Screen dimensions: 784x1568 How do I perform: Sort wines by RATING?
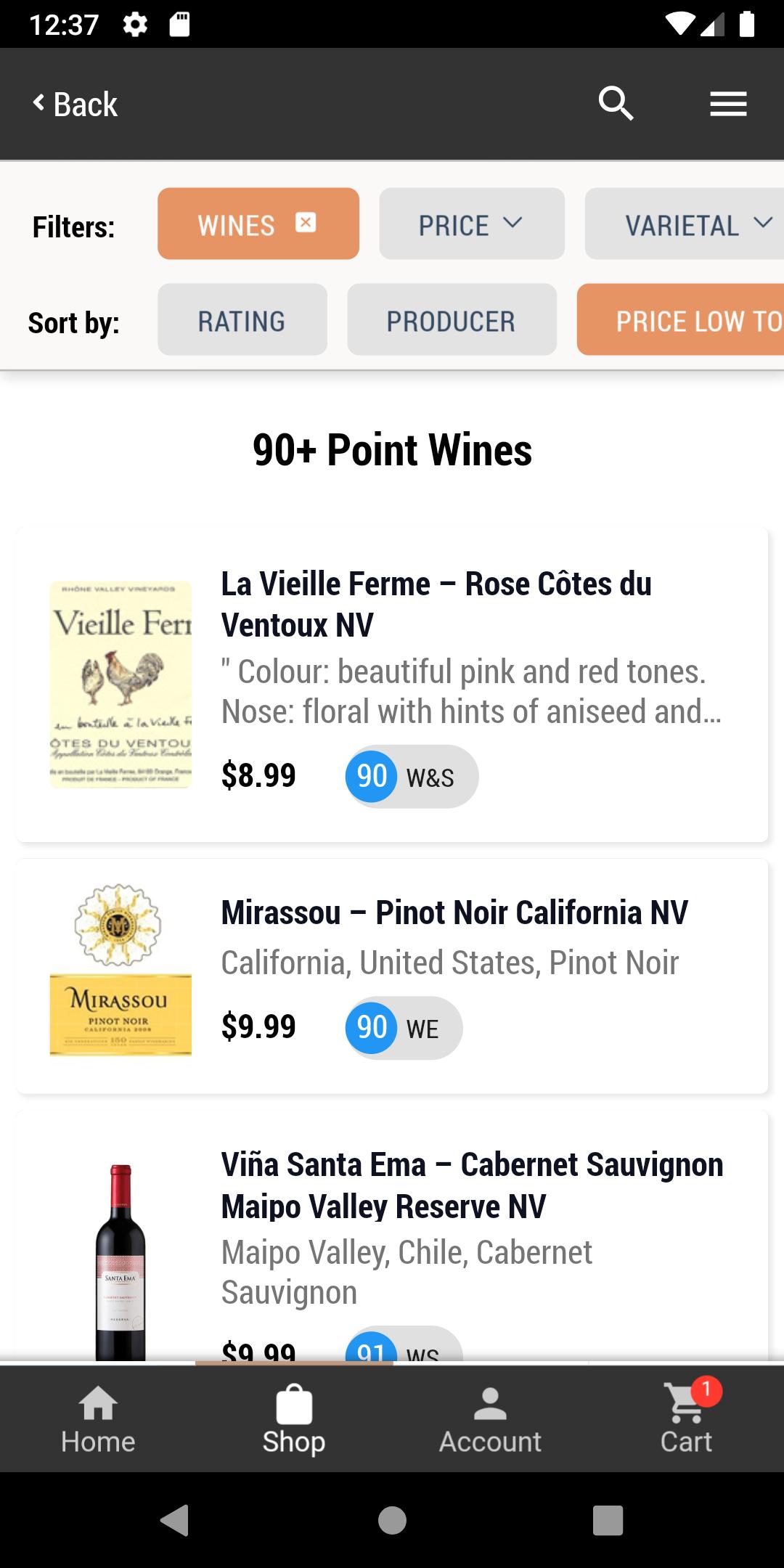coord(242,319)
